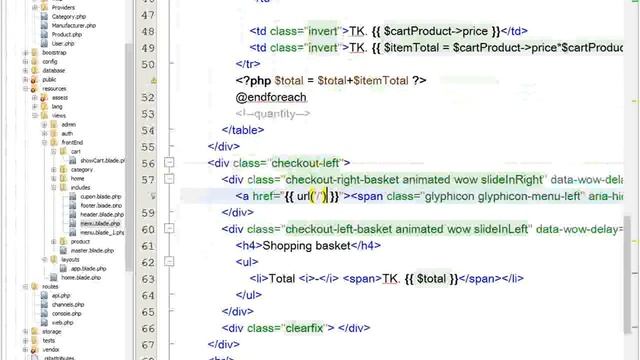
Task: Collapse the frontEnd folder
Action: point(44,142)
